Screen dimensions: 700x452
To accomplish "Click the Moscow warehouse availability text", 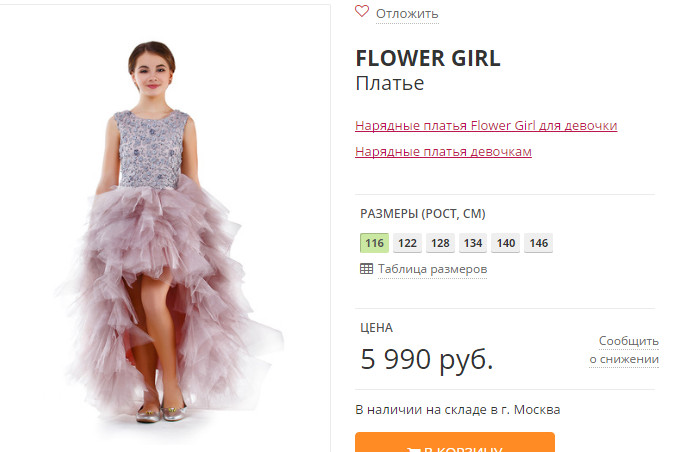I will 458,410.
